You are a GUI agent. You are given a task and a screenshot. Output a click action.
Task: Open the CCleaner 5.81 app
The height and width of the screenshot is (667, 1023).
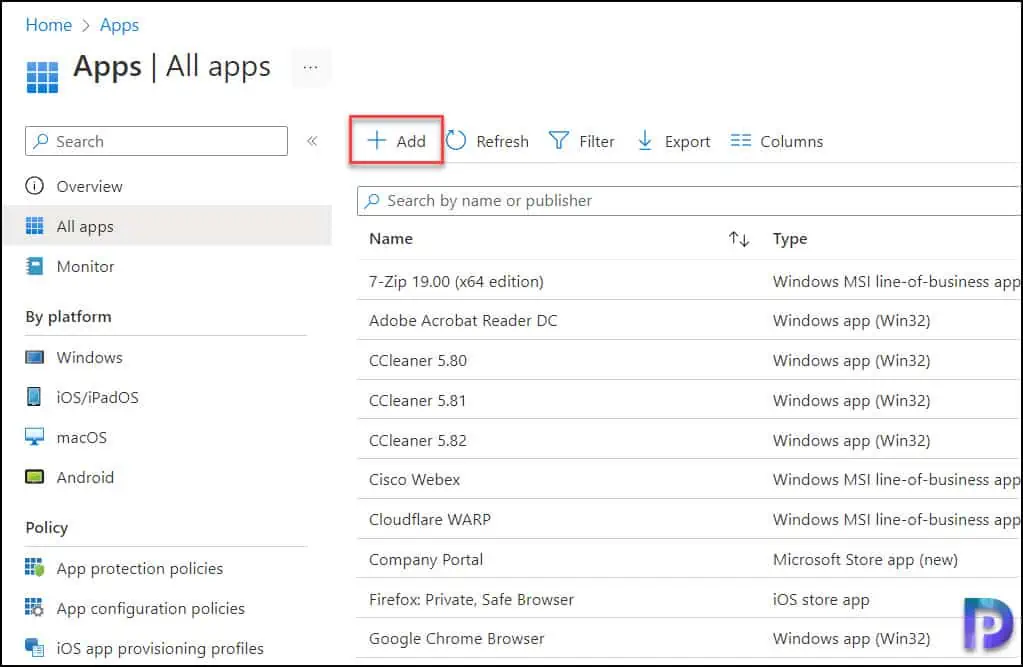(418, 400)
